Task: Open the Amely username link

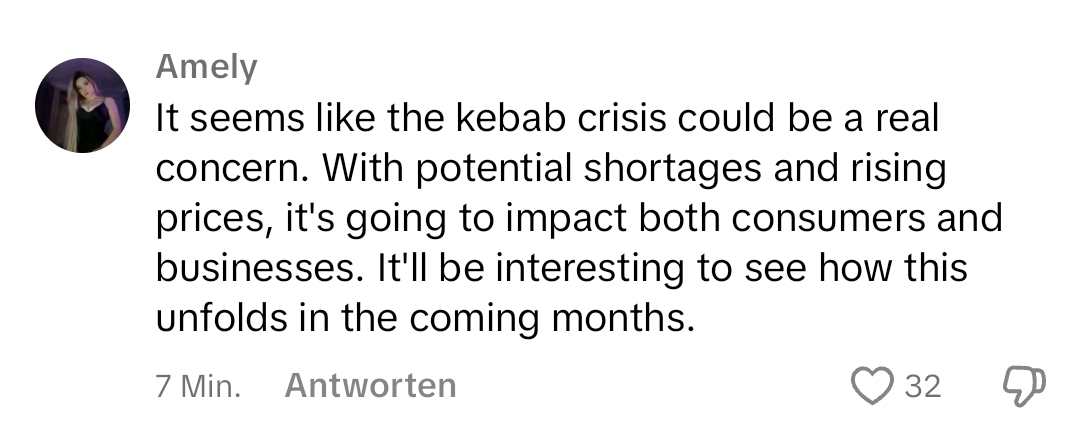Action: click(x=207, y=67)
